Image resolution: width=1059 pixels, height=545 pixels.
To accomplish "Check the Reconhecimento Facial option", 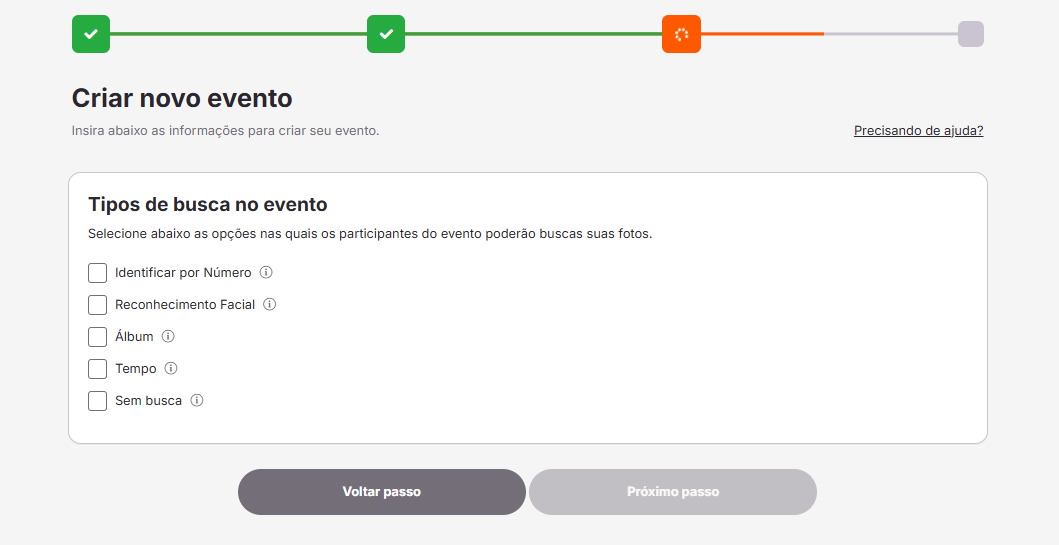I will point(97,305).
